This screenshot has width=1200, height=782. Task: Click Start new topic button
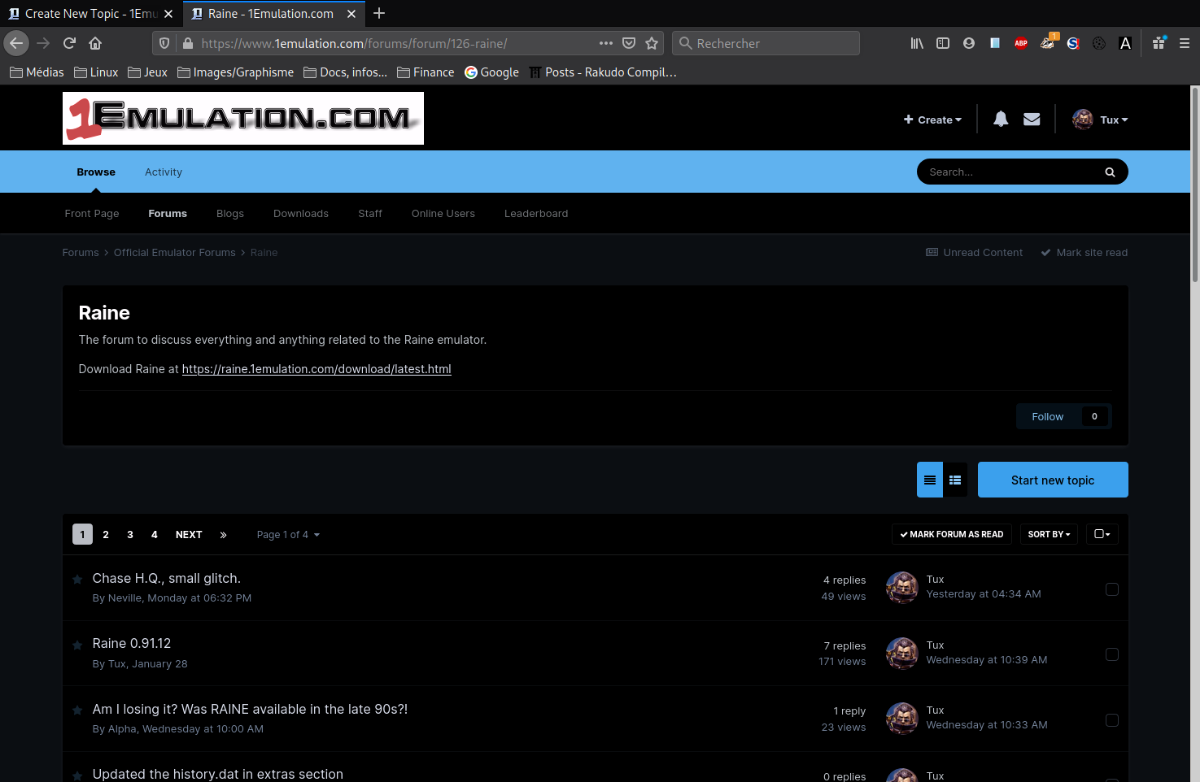click(1053, 480)
